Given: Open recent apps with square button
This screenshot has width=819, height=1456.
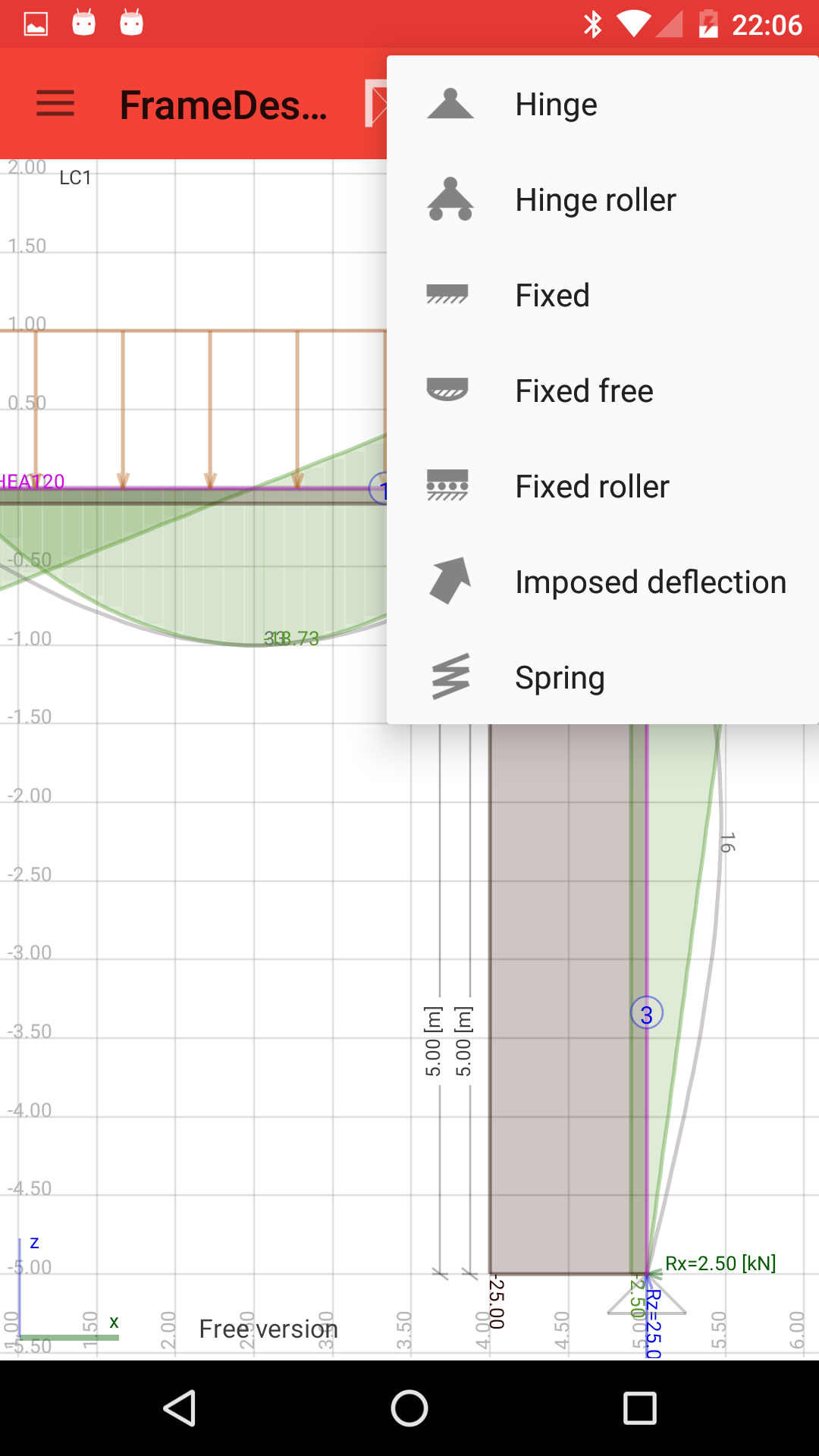Looking at the screenshot, I should click(x=639, y=1409).
